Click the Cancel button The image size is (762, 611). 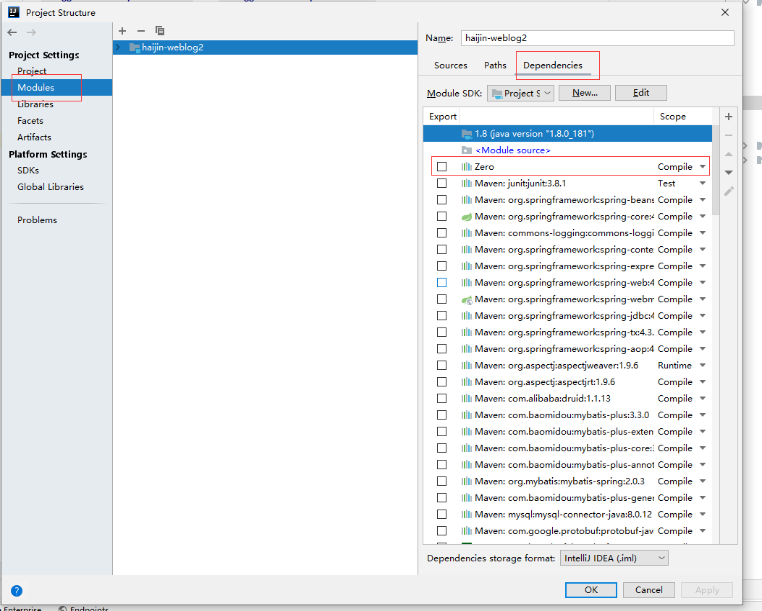click(649, 590)
